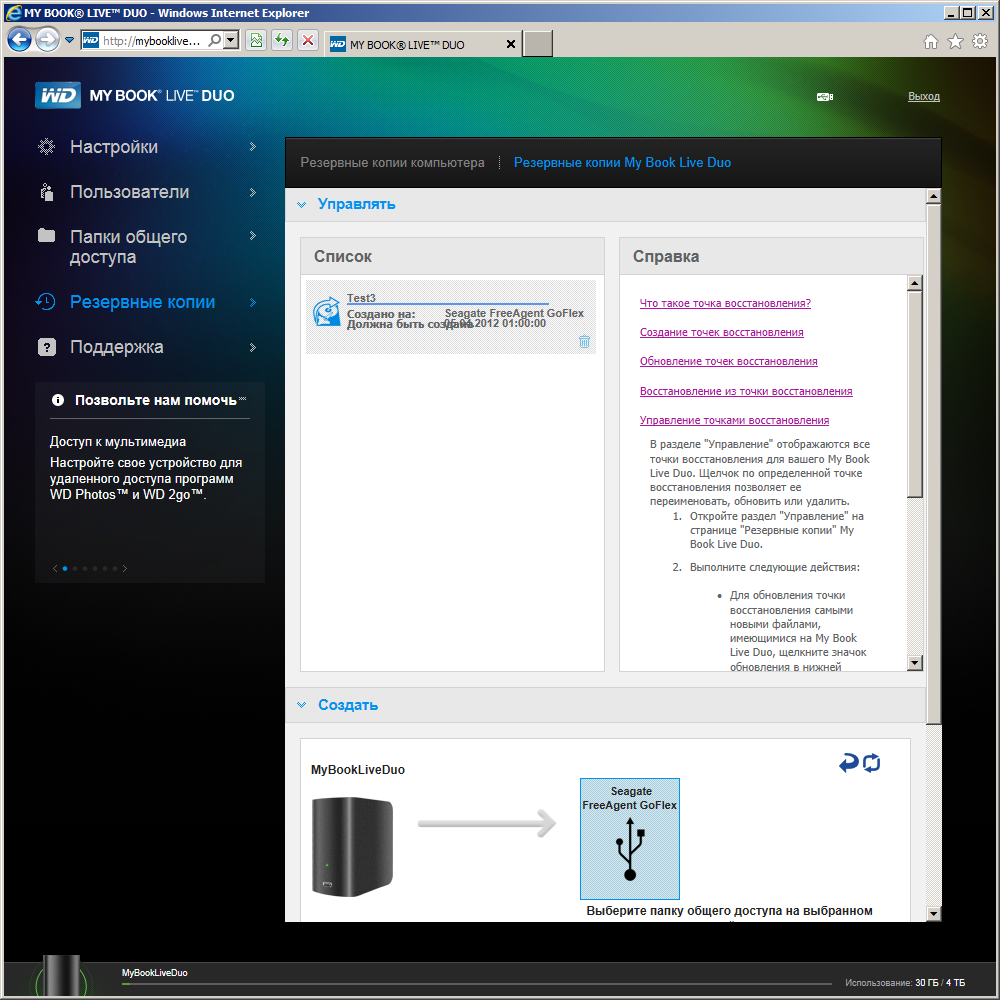Click the refresh devices icon in Создать
Screen dimensions: 1000x1000
point(872,762)
